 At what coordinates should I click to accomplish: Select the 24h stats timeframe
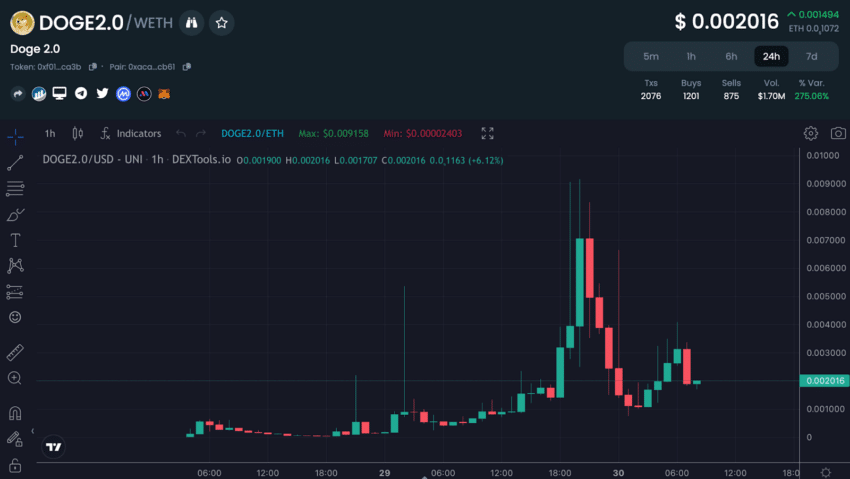point(771,56)
